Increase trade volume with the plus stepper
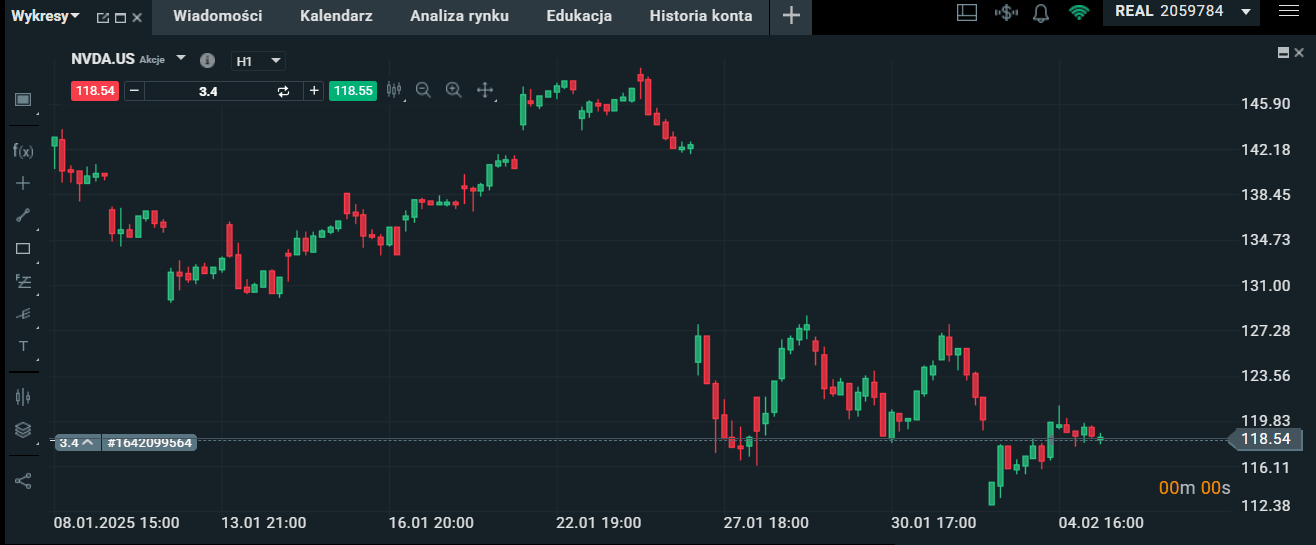 [x=314, y=91]
